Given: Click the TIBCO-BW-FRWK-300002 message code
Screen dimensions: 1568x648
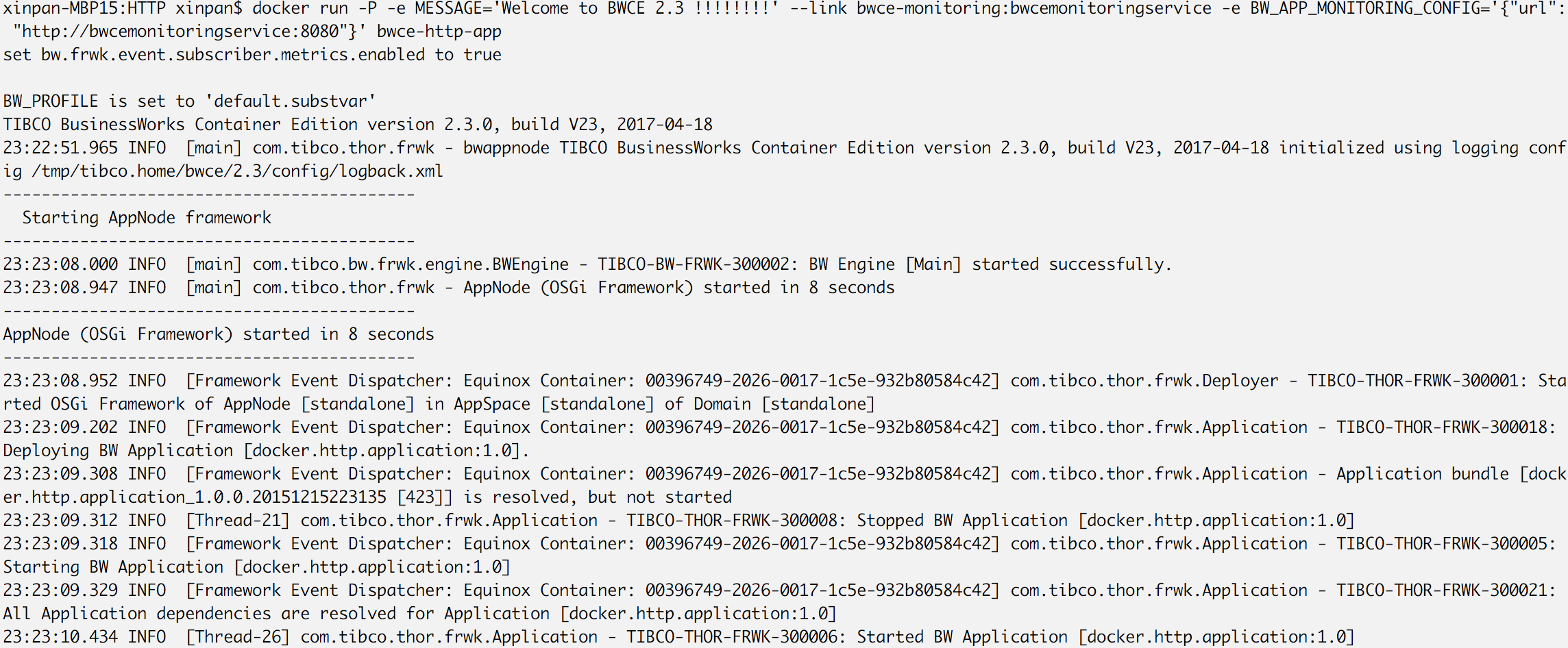Looking at the screenshot, I should point(693,264).
